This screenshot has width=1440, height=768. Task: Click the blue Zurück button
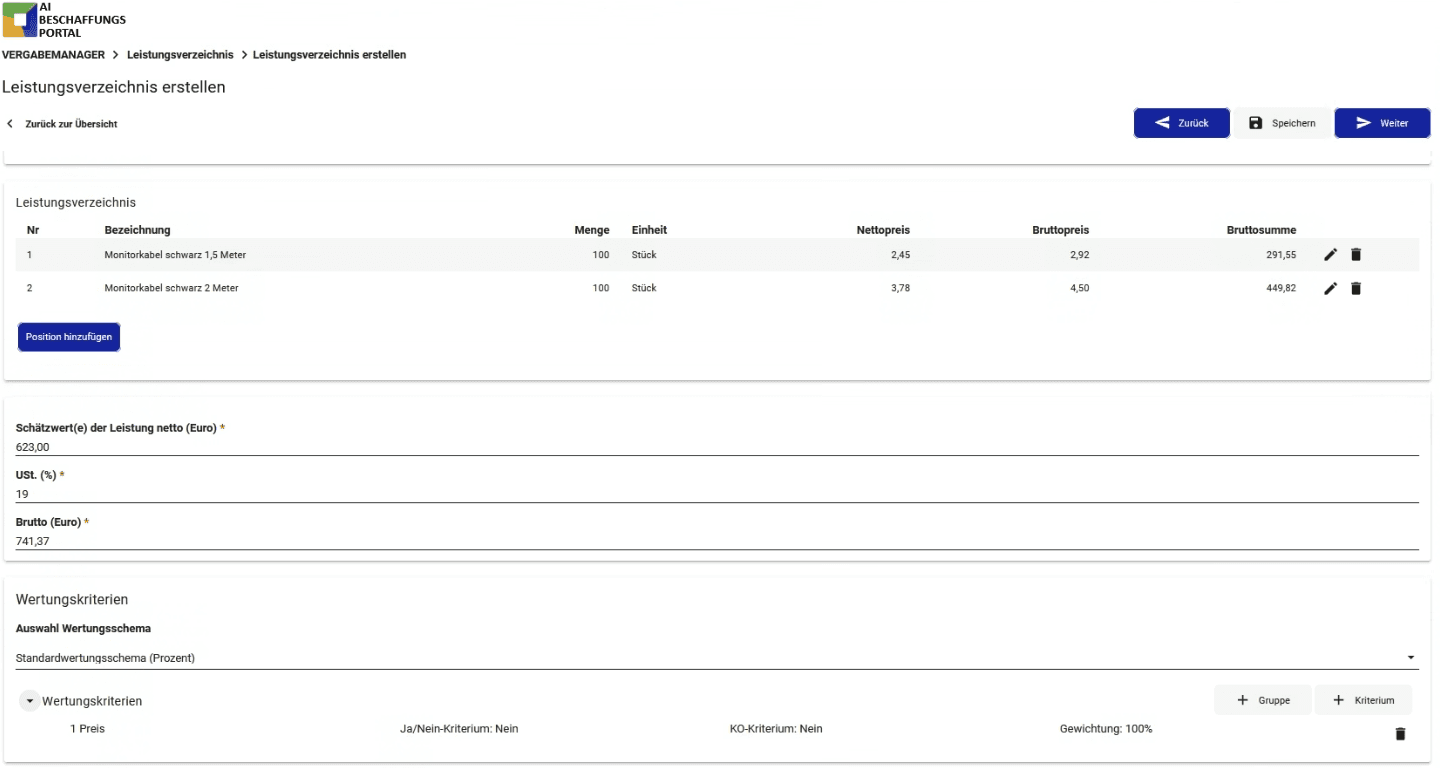point(1181,123)
